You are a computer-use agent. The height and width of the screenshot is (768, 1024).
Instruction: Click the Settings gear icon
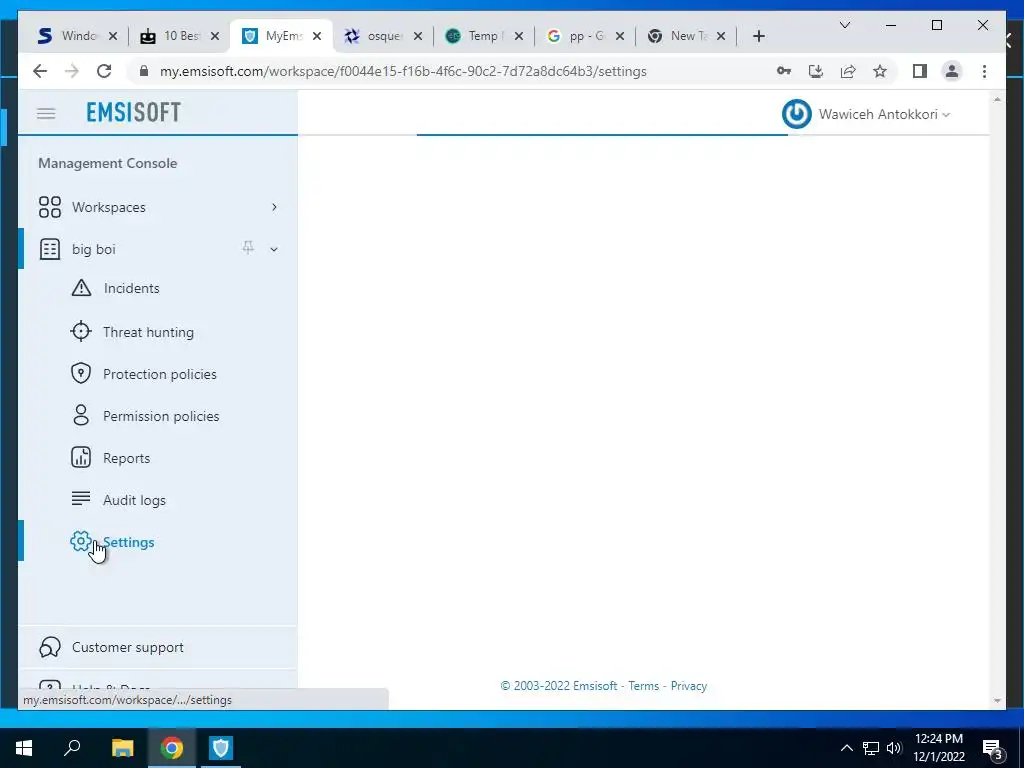(80, 541)
